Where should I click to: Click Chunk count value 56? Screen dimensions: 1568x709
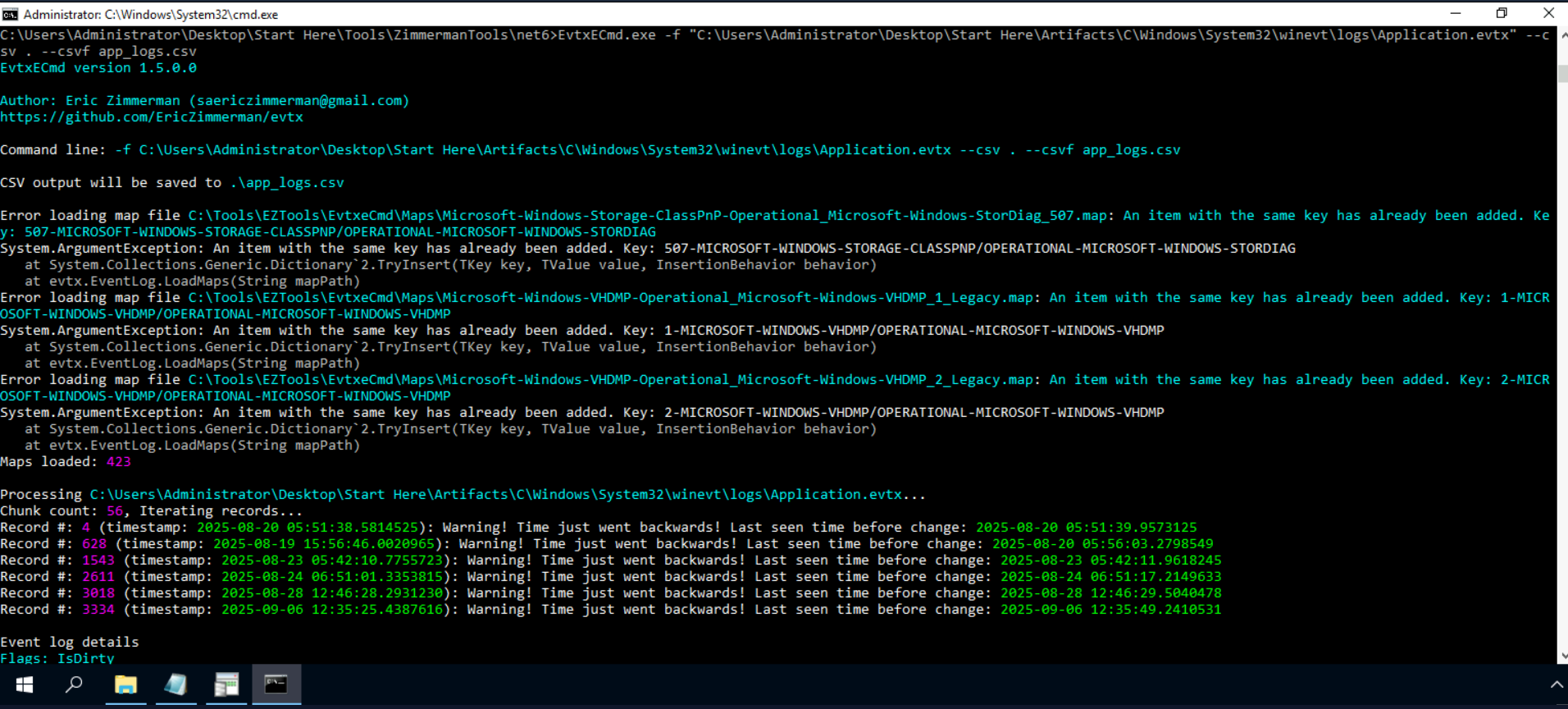115,510
